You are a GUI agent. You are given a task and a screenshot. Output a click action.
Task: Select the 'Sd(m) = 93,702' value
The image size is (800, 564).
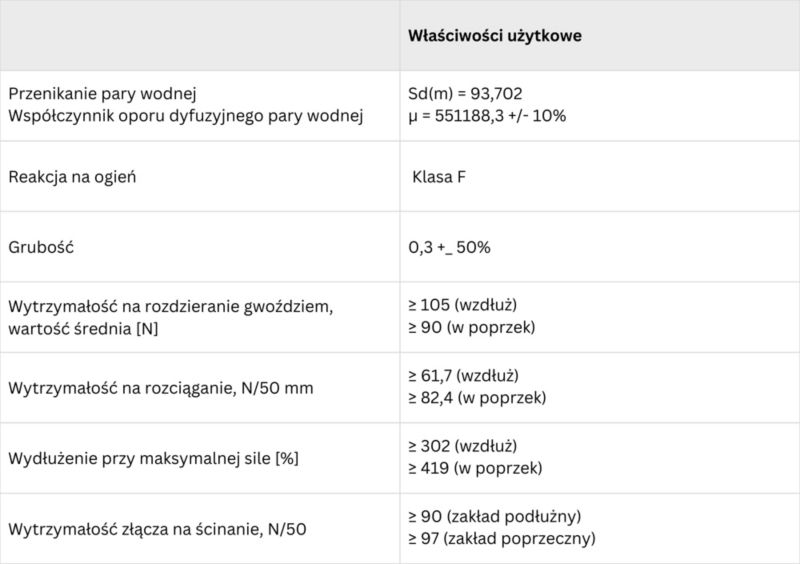465,93
